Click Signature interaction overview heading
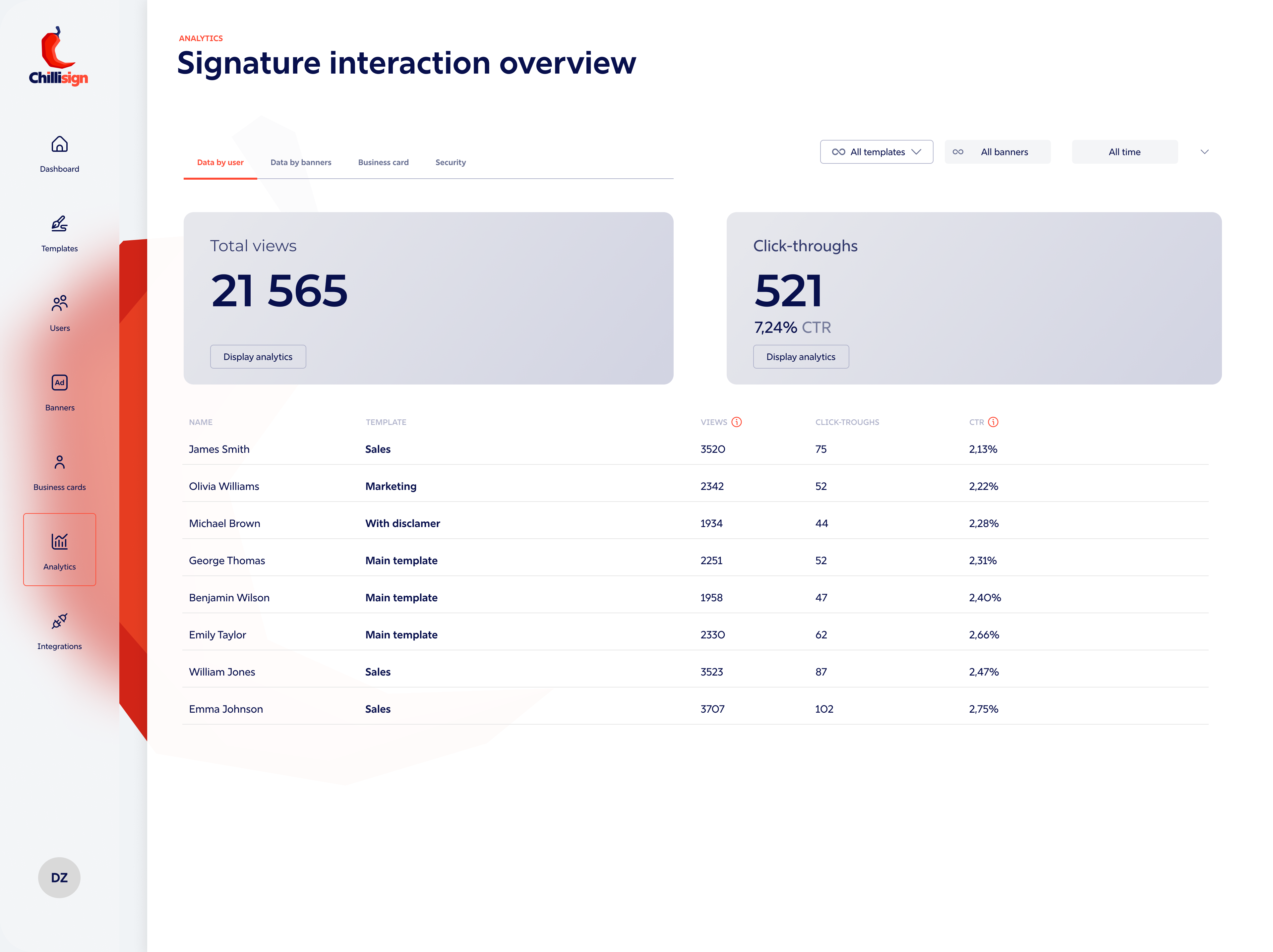 pos(406,63)
